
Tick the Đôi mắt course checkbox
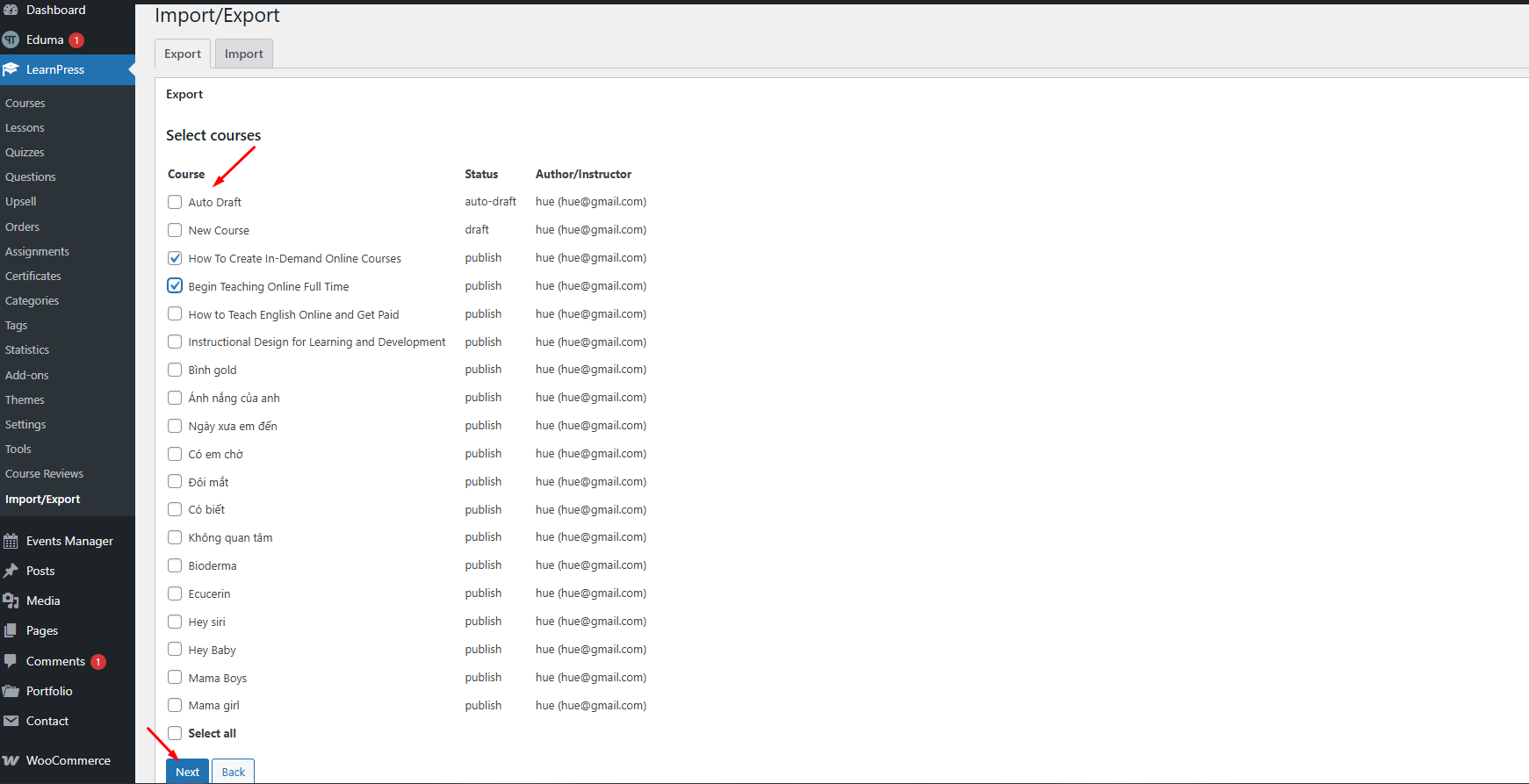175,481
